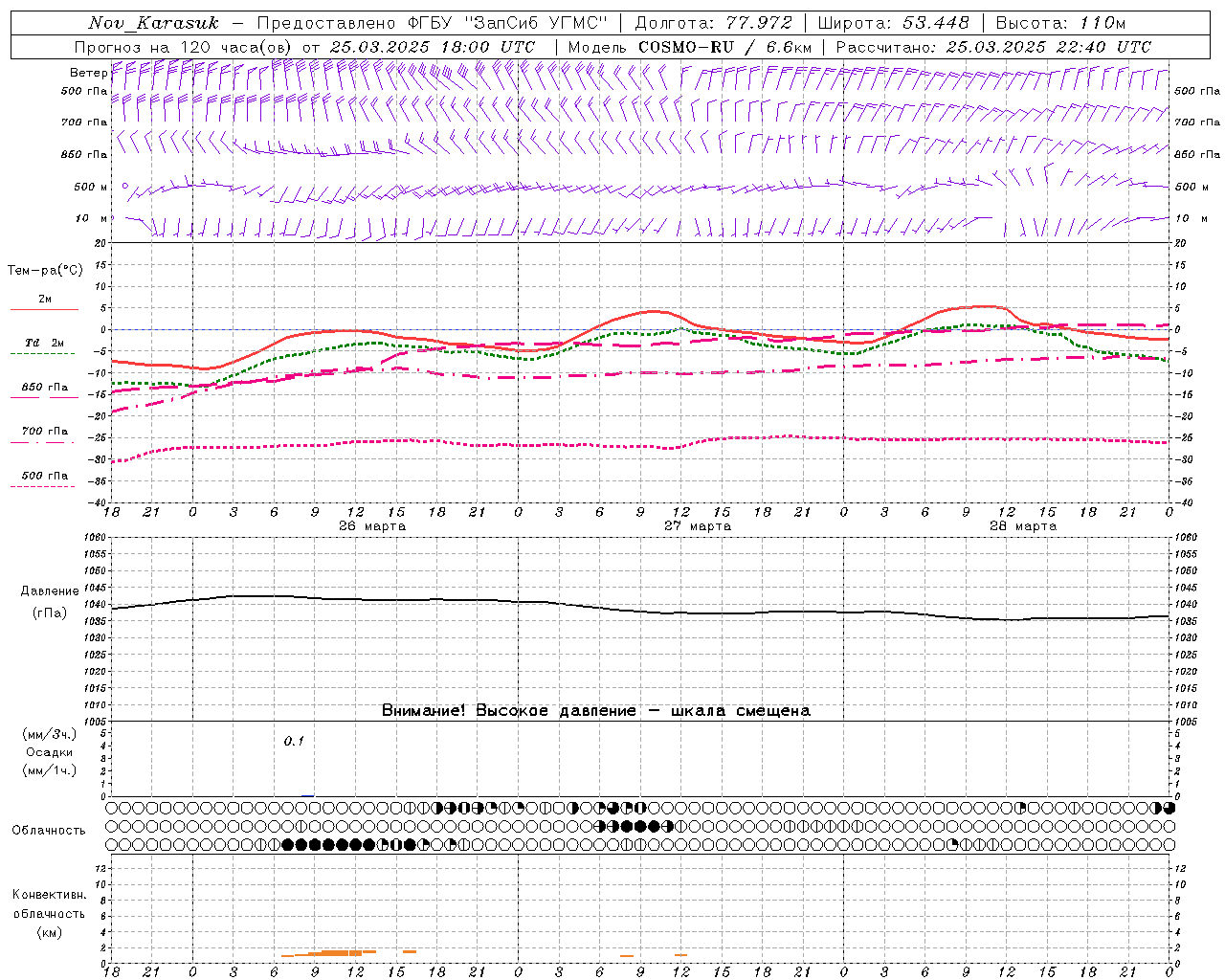Click the longitude value Долгота: 77.972
The image size is (1225, 980).
[x=713, y=23]
